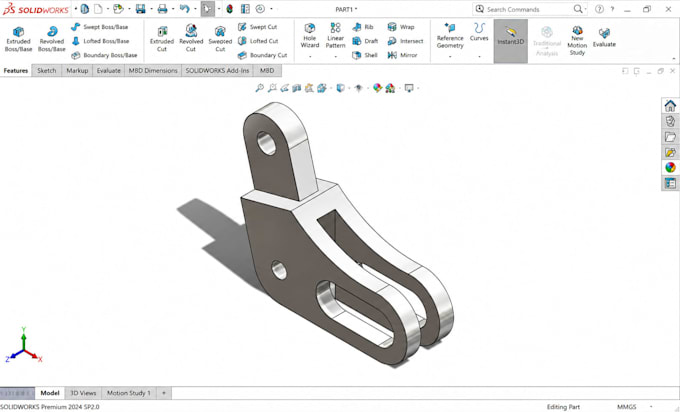Add a new study tab with plus
The height and width of the screenshot is (412, 680).
point(163,393)
